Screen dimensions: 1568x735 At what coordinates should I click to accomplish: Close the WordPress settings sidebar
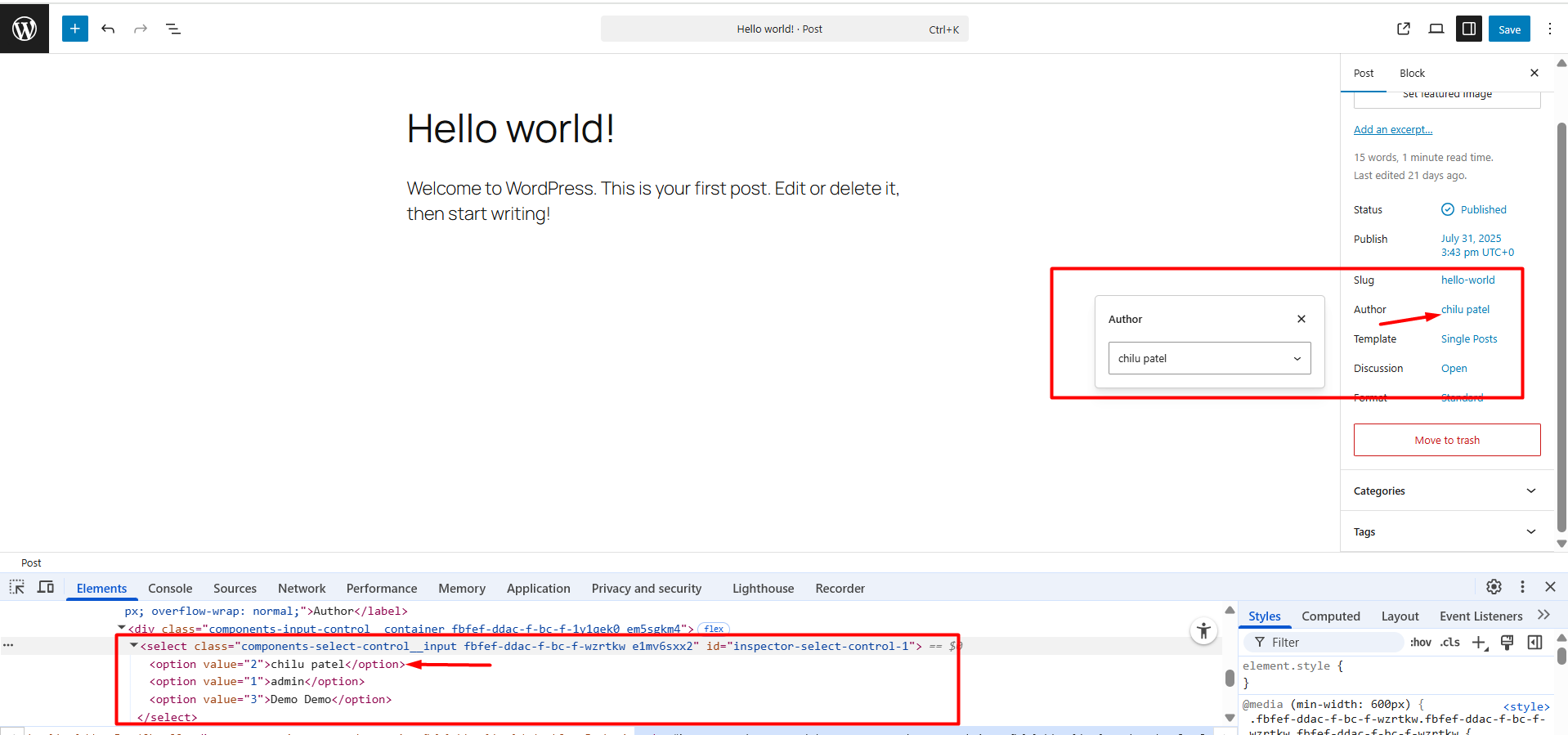tap(1534, 73)
